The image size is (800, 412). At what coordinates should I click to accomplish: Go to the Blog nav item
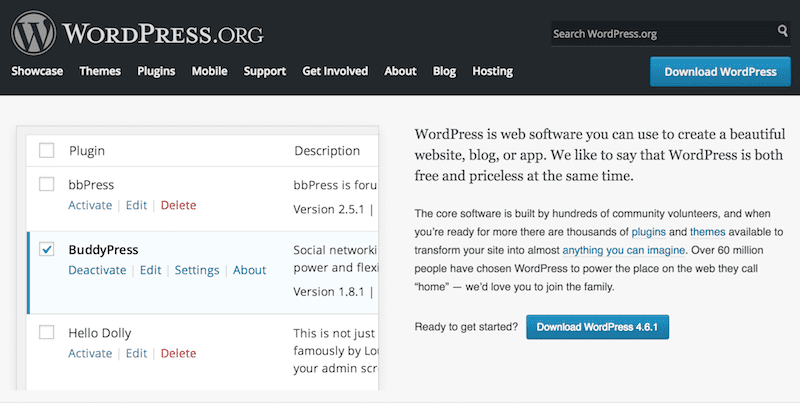pyautogui.click(x=444, y=71)
